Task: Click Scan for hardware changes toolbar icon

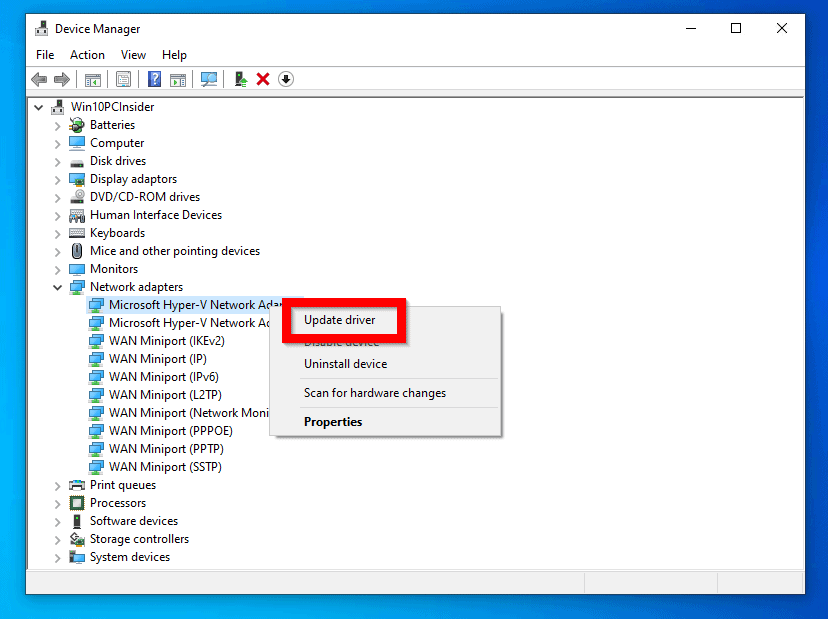Action: point(209,79)
